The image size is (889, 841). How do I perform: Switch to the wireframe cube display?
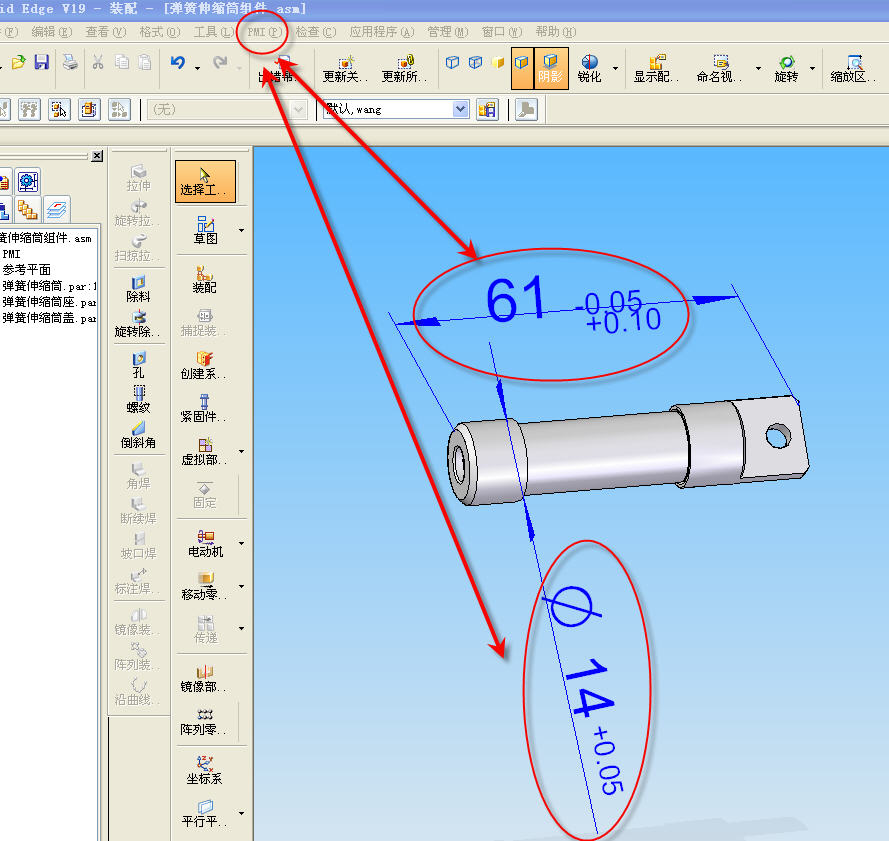point(452,62)
